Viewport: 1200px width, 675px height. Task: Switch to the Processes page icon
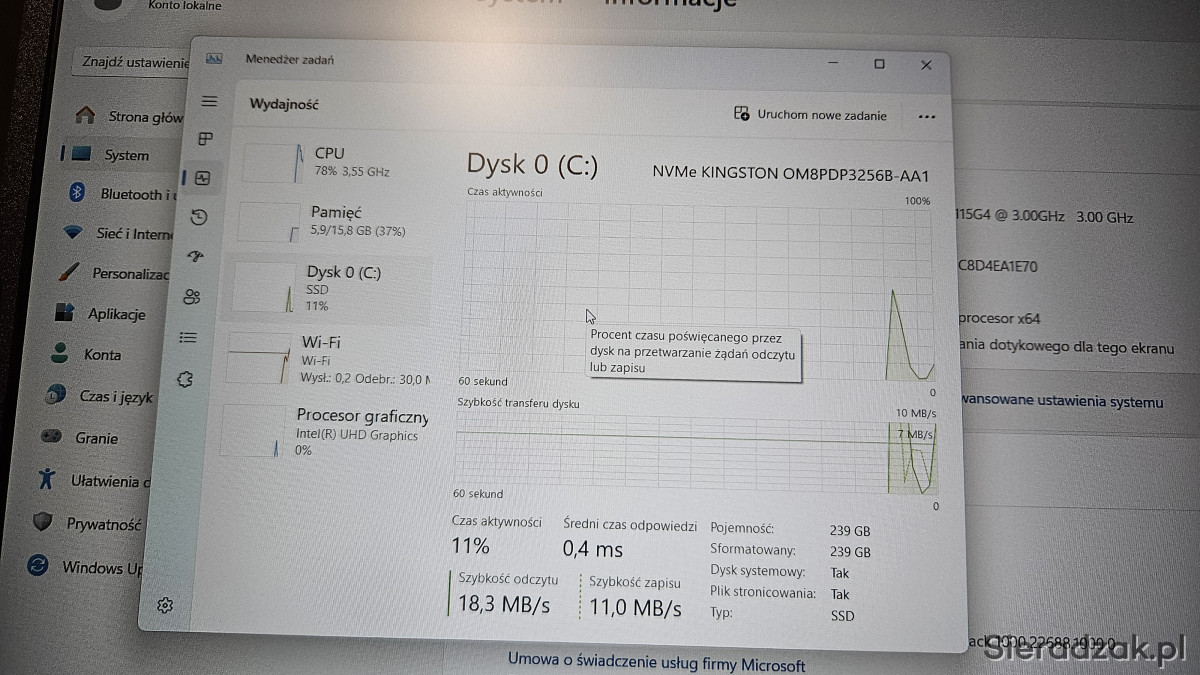pos(206,138)
